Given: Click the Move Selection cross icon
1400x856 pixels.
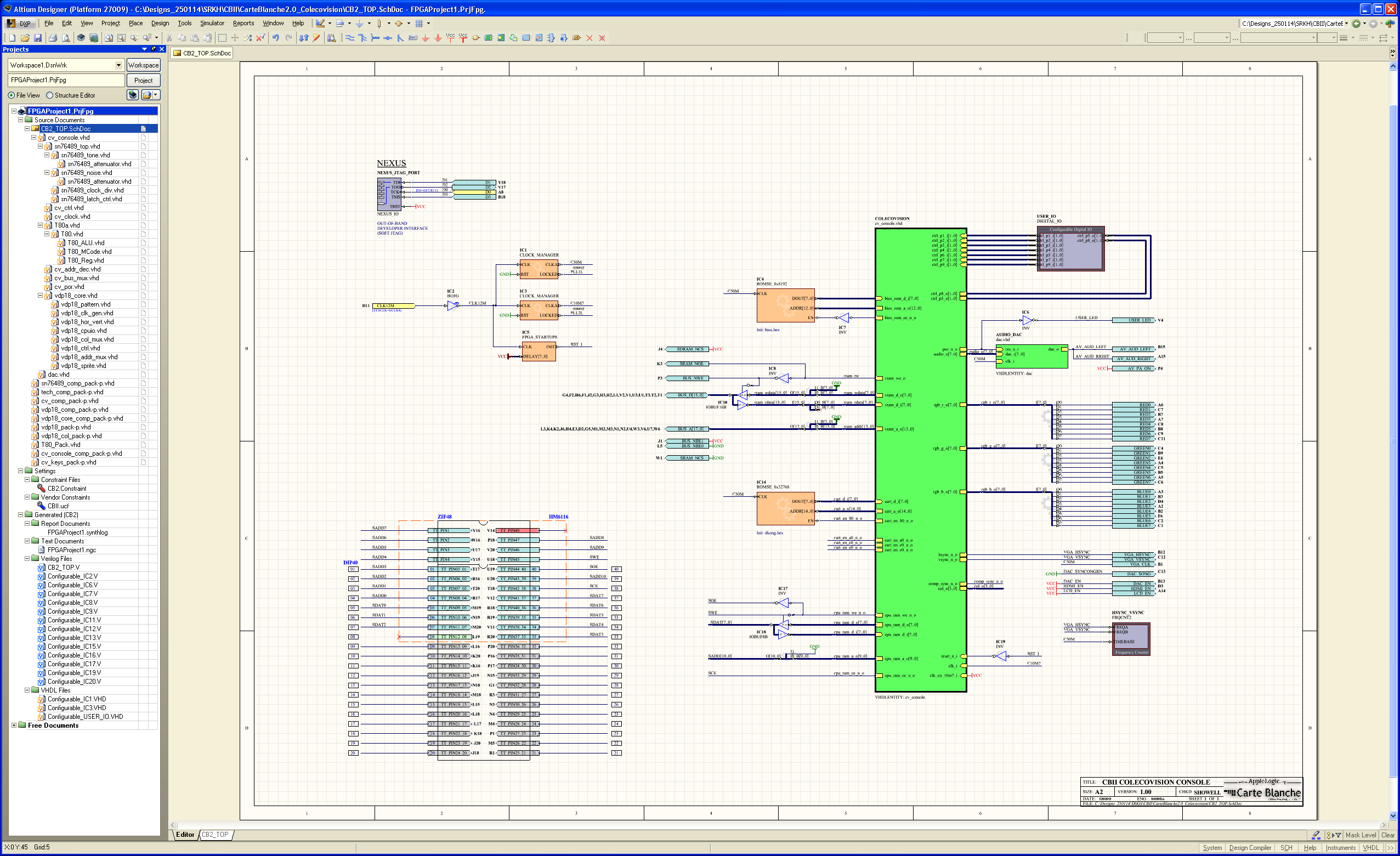Looking at the screenshot, I should [x=235, y=38].
